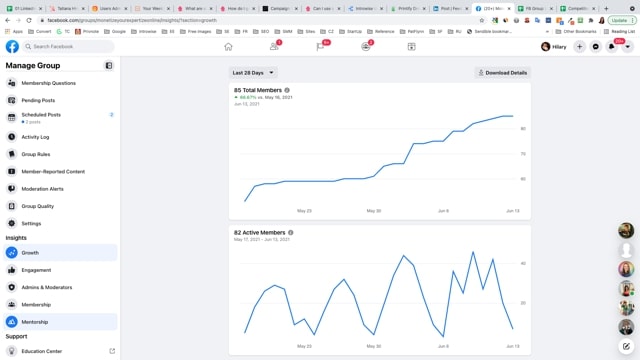The height and width of the screenshot is (360, 640).
Task: Show info for Total Members tooltip icon
Action: (x=287, y=90)
